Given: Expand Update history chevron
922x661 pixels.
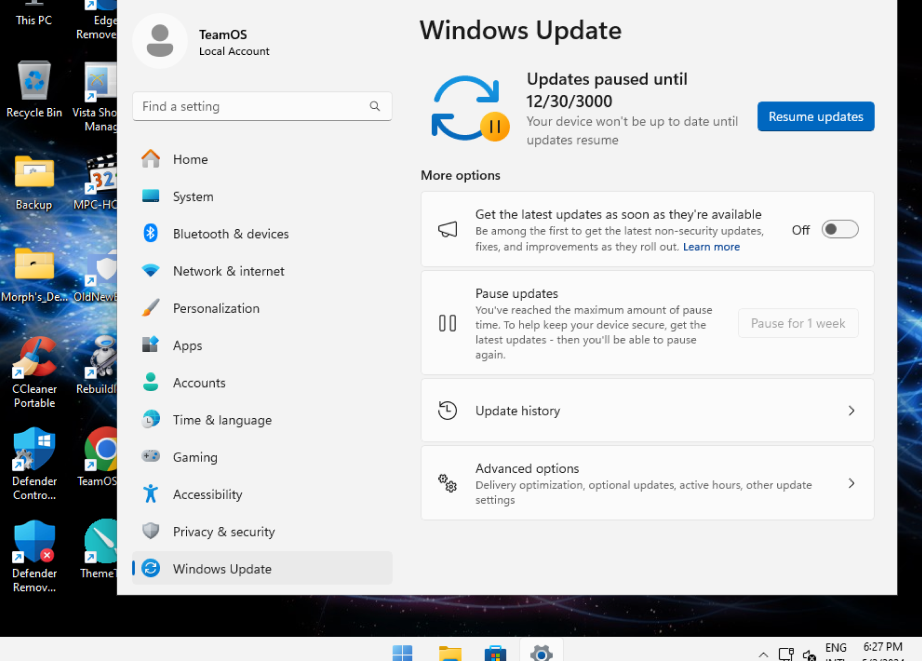Looking at the screenshot, I should pyautogui.click(x=851, y=410).
